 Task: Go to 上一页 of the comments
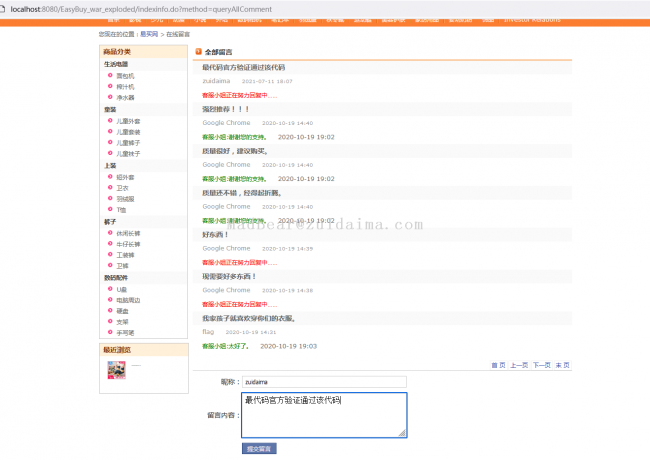tap(519, 366)
